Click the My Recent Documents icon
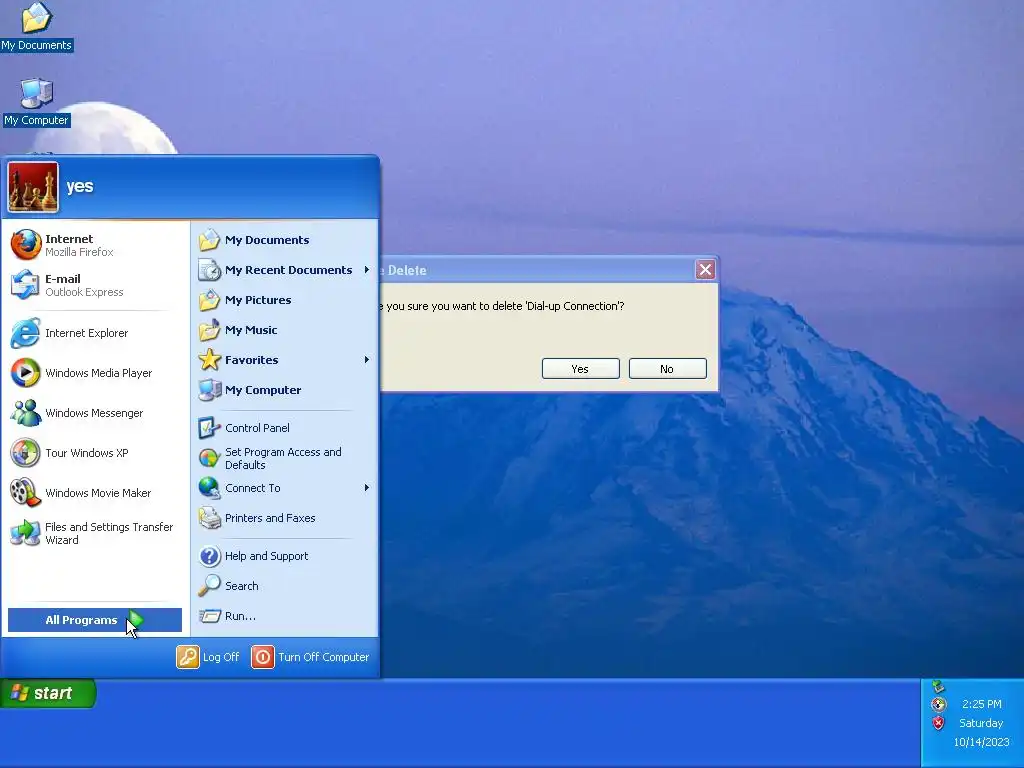Screen dimensions: 1024x768 pyautogui.click(x=209, y=270)
